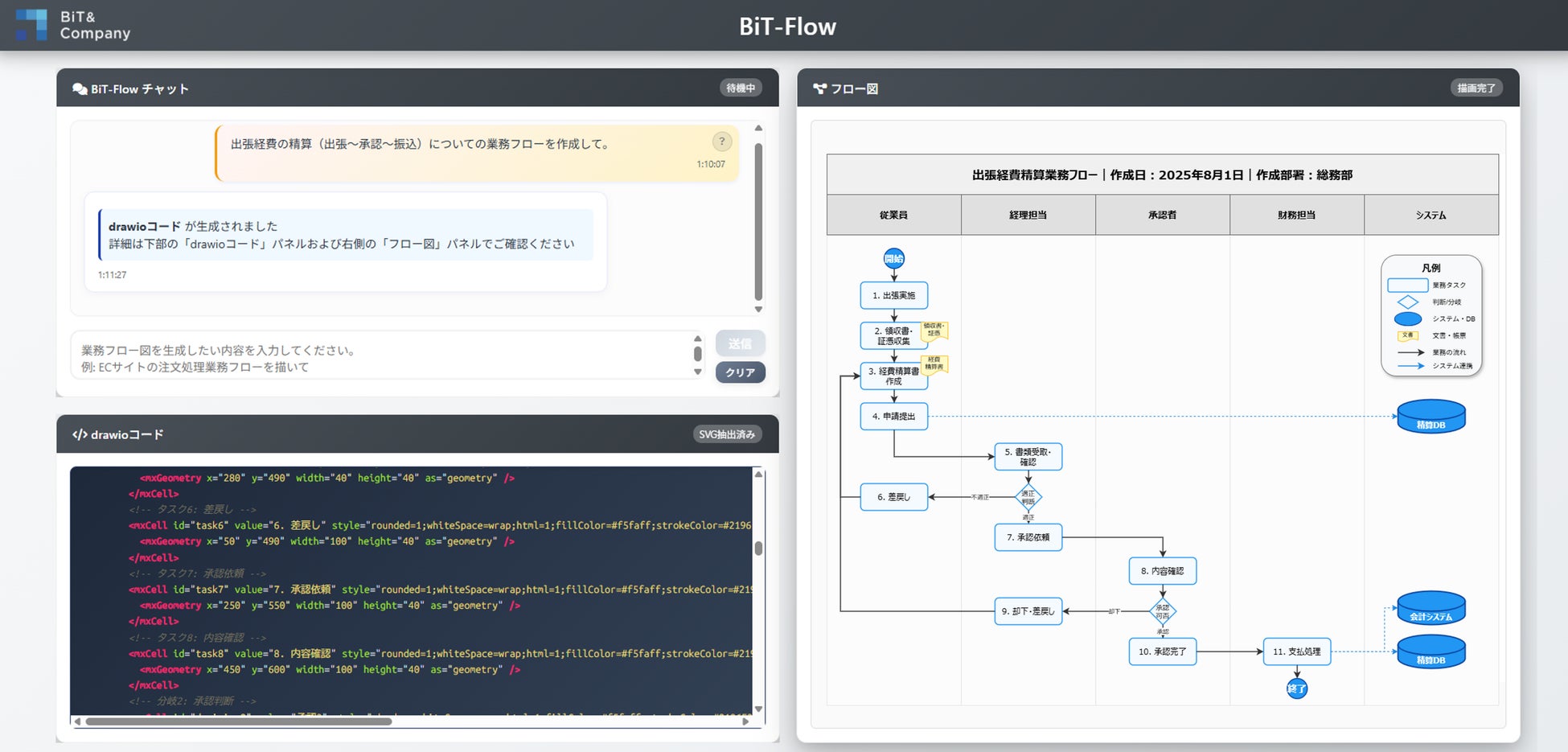Screen dimensions: 1568x752
Task: Click the code panel scroll up arrow
Action: click(x=758, y=475)
